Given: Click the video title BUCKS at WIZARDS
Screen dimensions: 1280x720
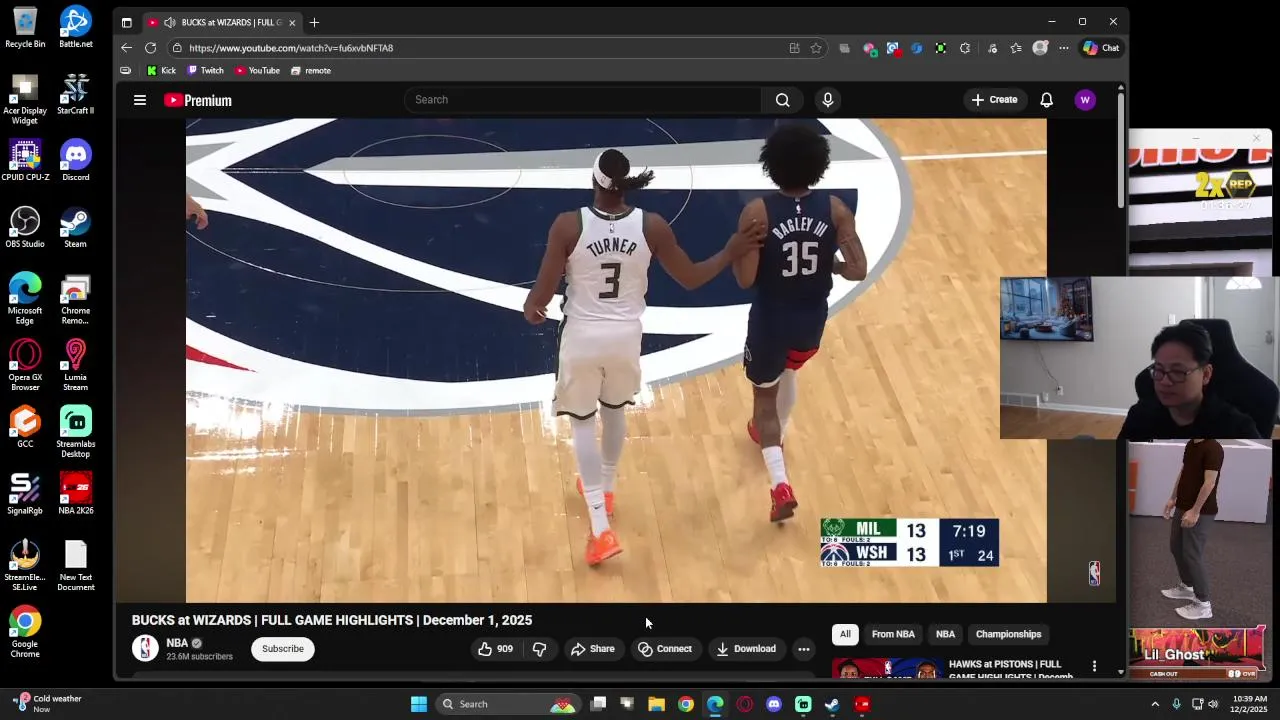Looking at the screenshot, I should click(332, 620).
